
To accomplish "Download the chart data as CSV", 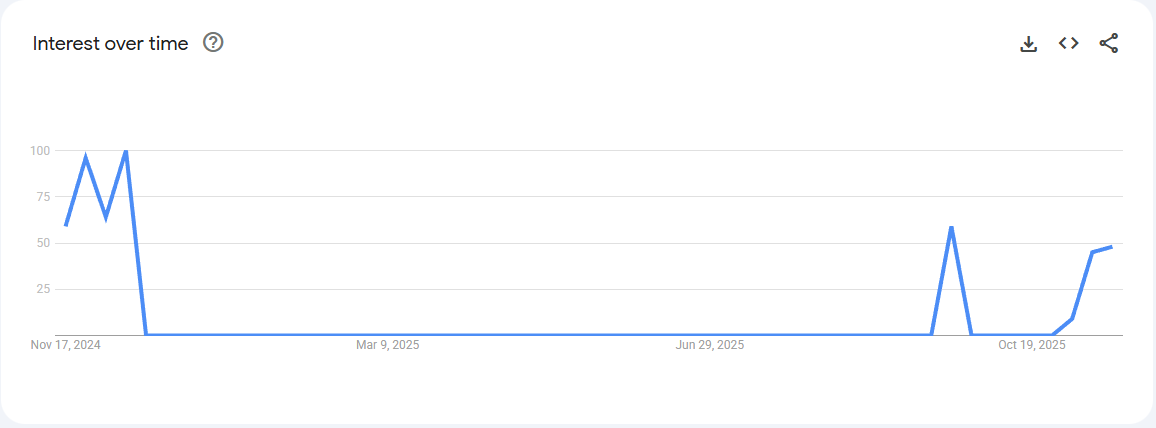I will (x=1028, y=43).
